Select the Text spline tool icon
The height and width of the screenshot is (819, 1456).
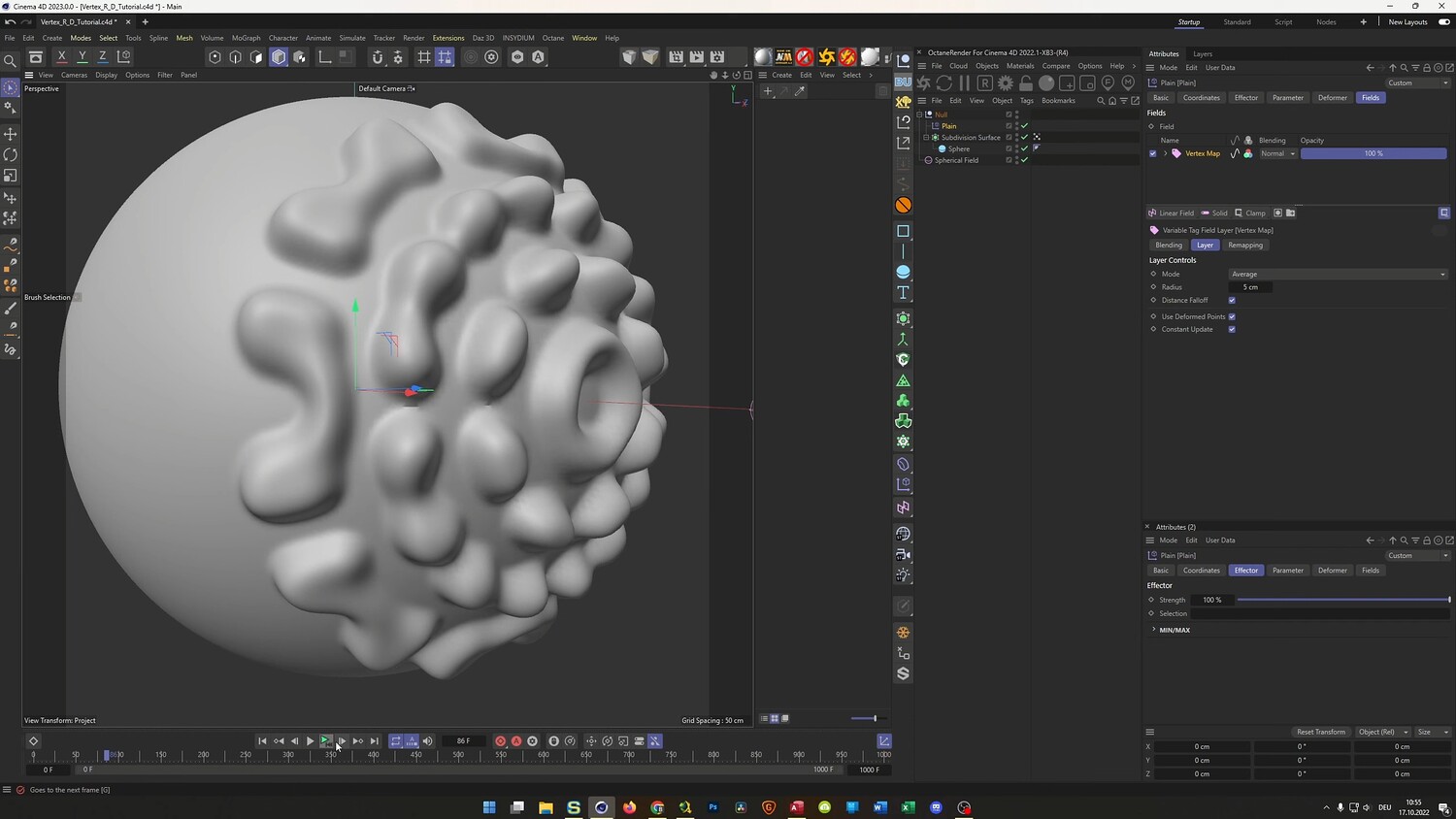coord(903,292)
